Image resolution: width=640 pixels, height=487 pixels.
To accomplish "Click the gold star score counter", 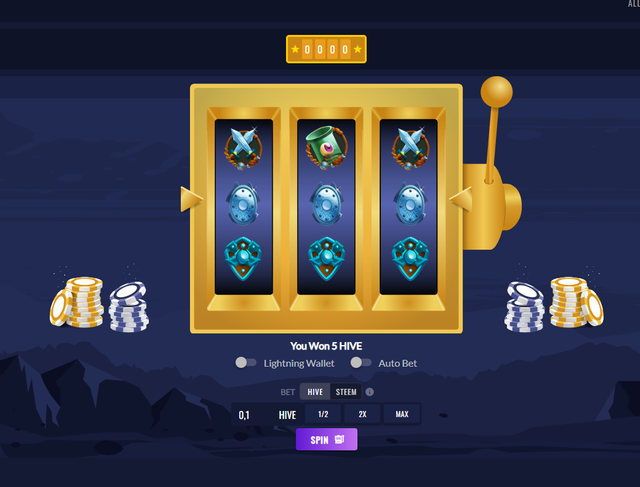I will 326,49.
